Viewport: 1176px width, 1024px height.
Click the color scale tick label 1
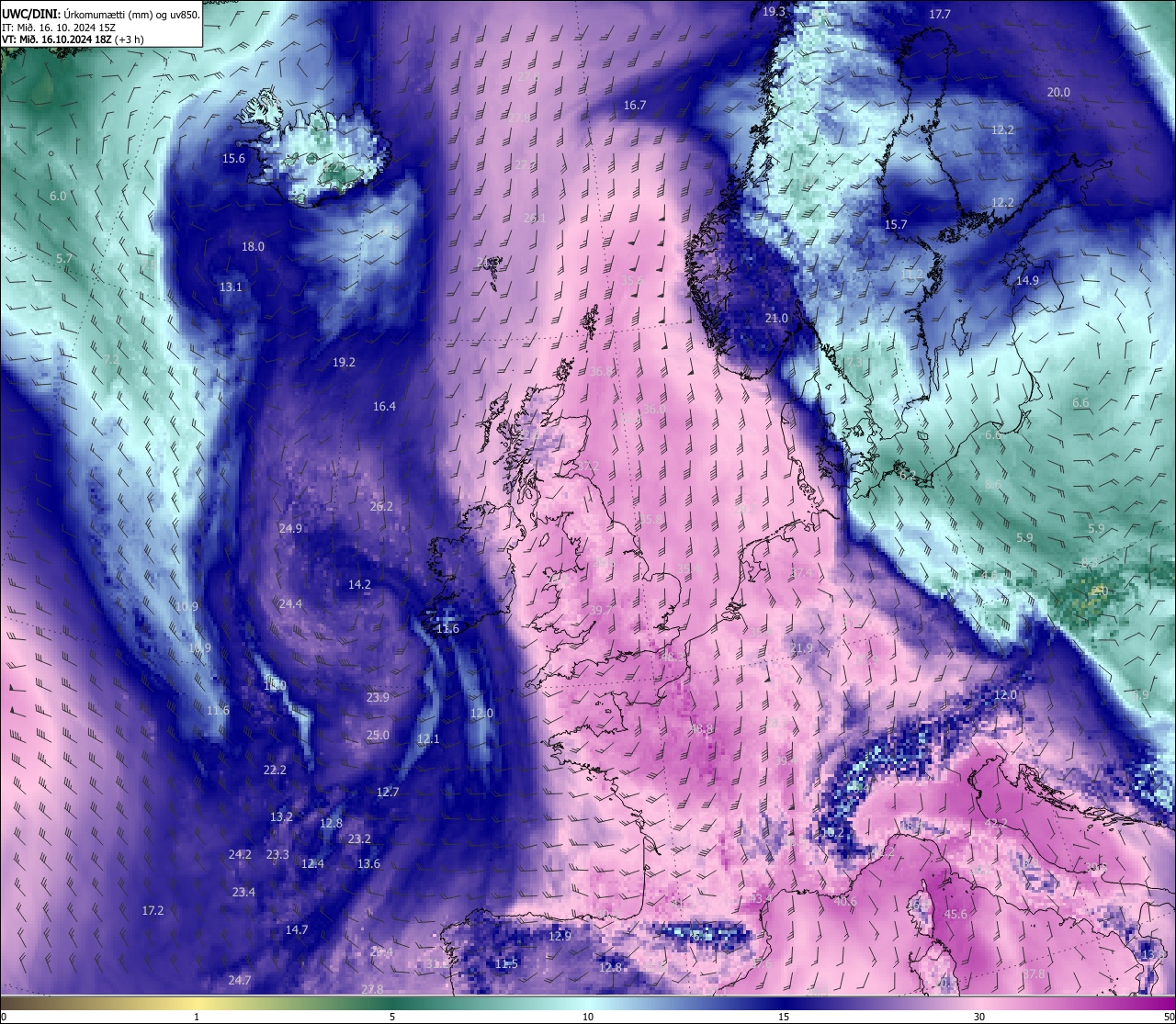point(197,1017)
